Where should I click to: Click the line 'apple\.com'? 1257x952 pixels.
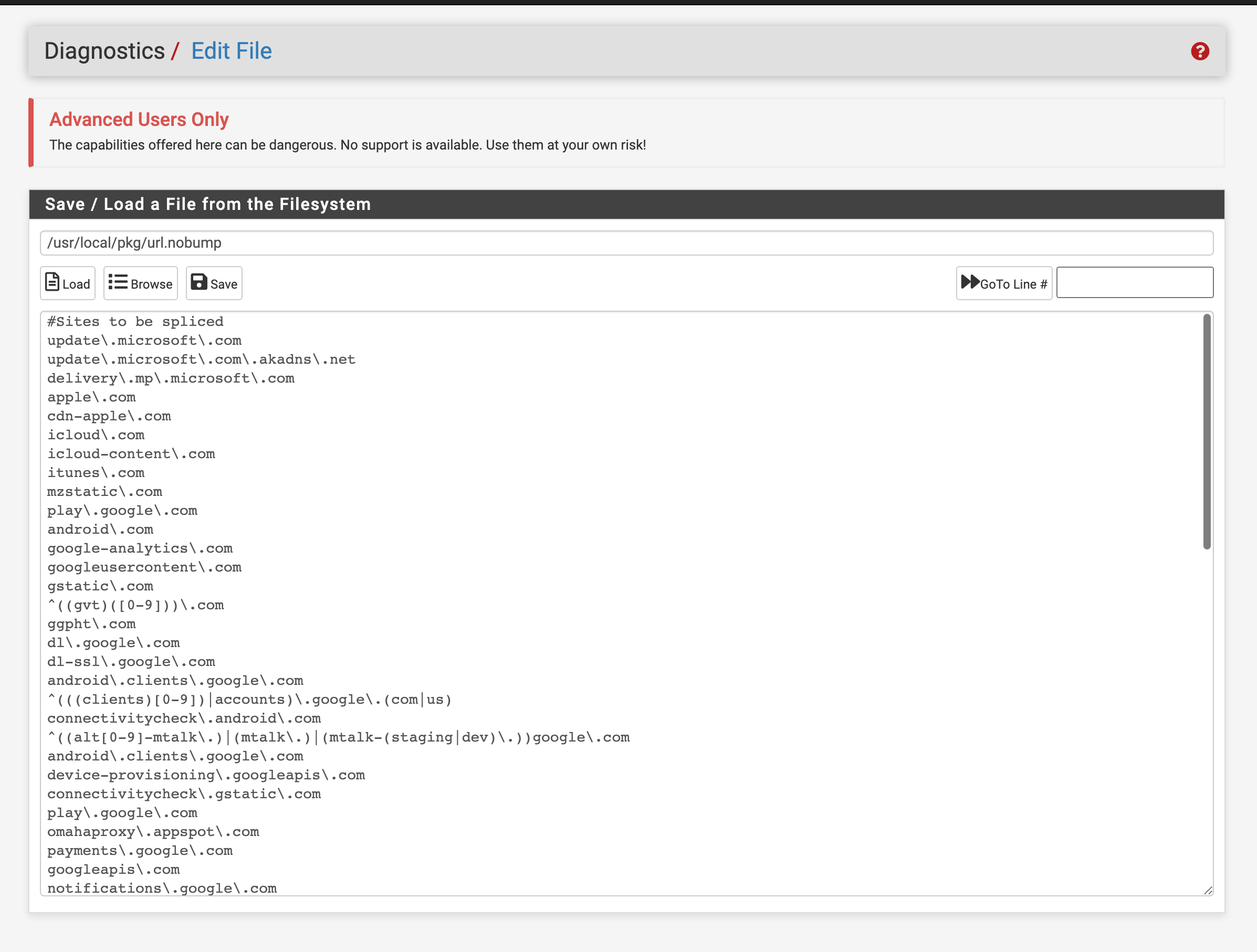coord(91,397)
